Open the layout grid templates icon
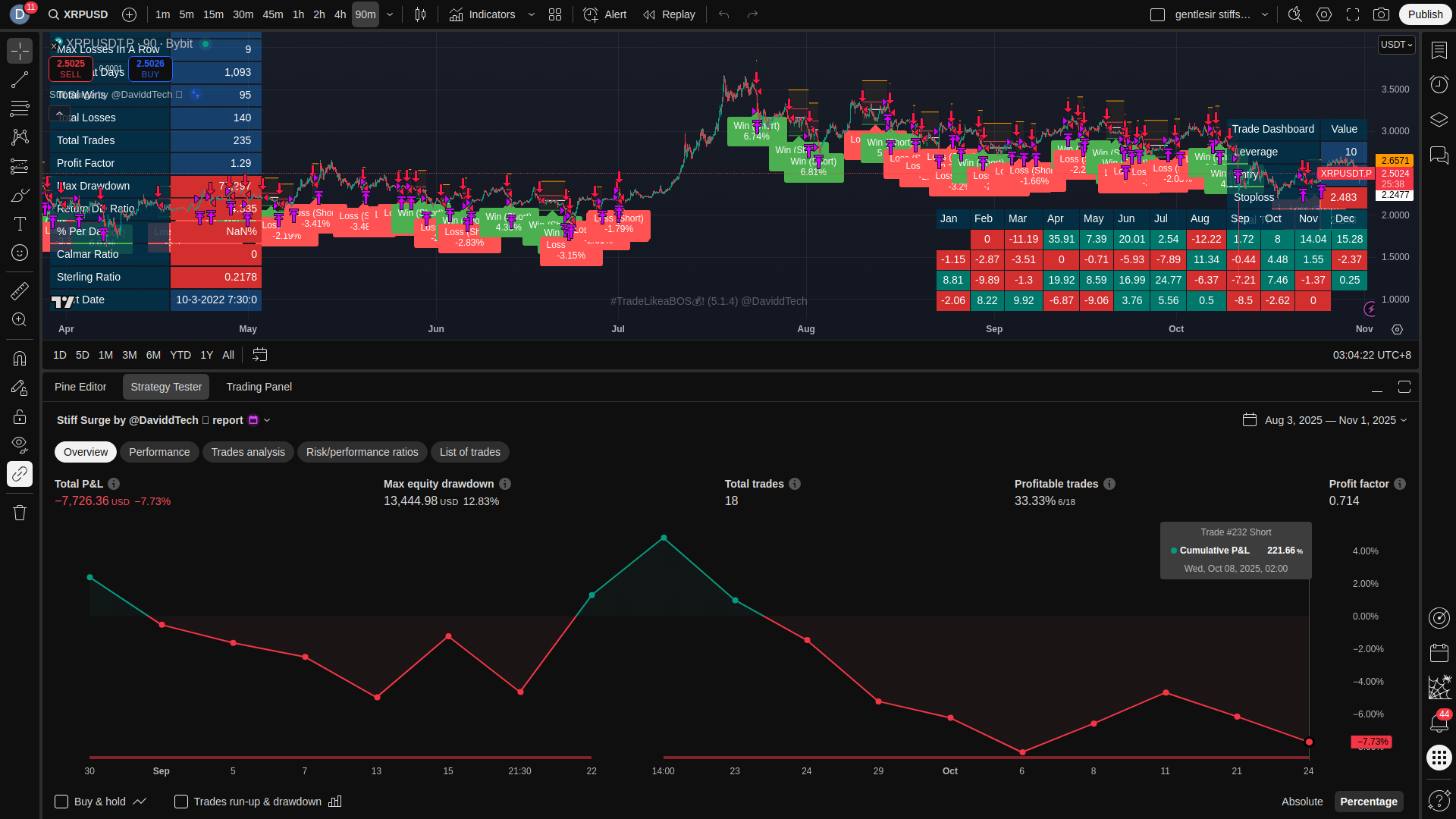Viewport: 1456px width, 819px height. click(x=555, y=14)
